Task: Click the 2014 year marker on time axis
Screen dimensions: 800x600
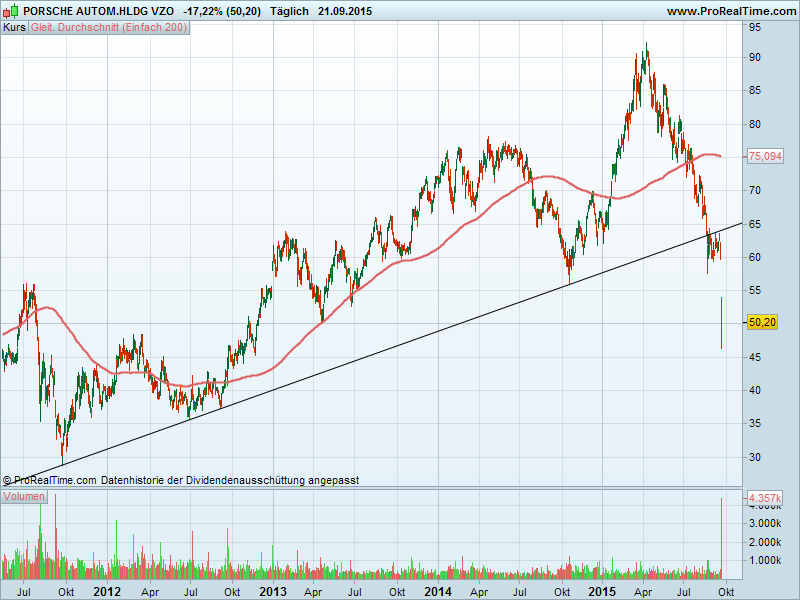Action: [x=437, y=592]
